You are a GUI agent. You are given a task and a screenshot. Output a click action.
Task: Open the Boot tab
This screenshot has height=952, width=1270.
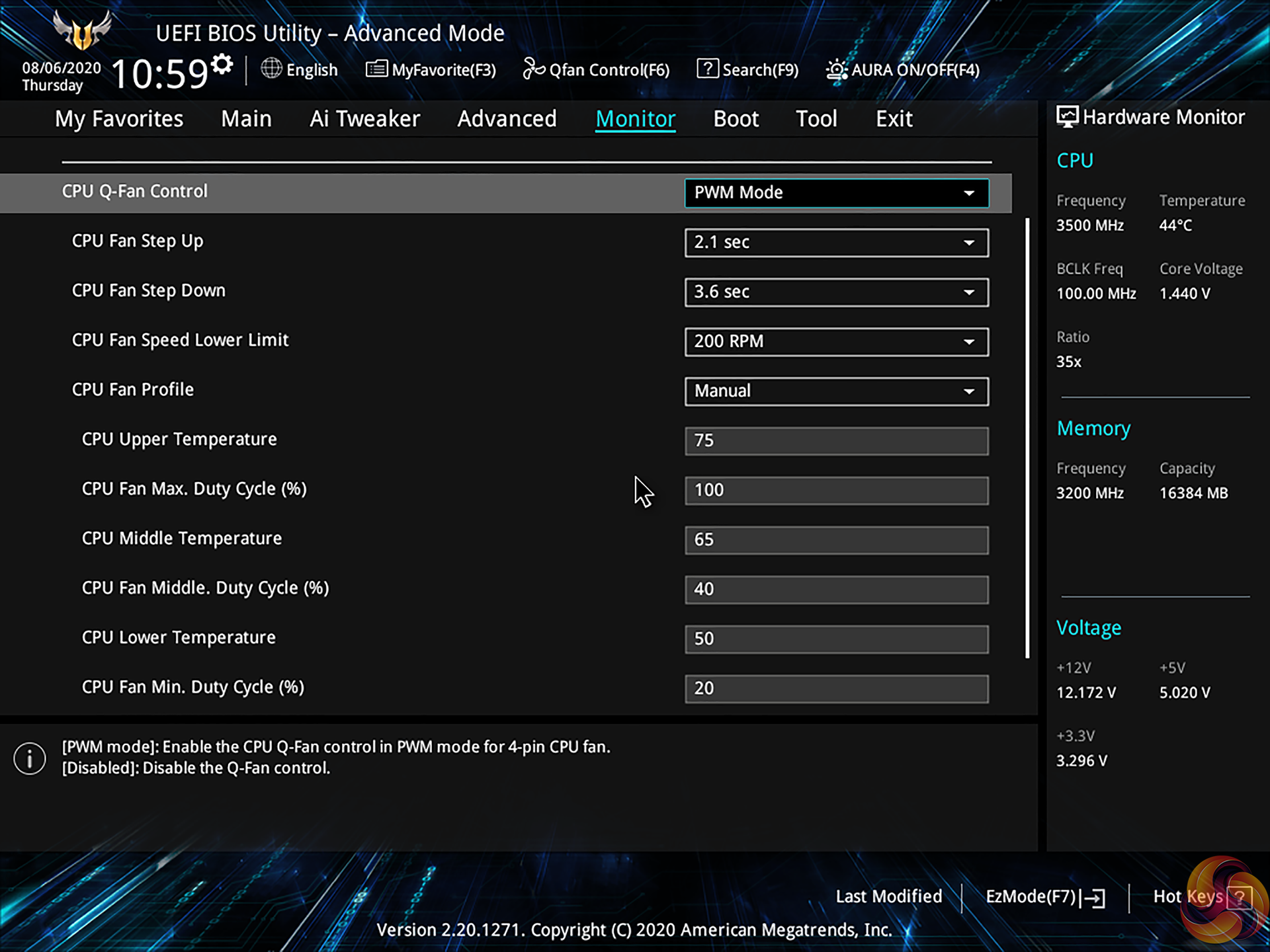point(736,119)
